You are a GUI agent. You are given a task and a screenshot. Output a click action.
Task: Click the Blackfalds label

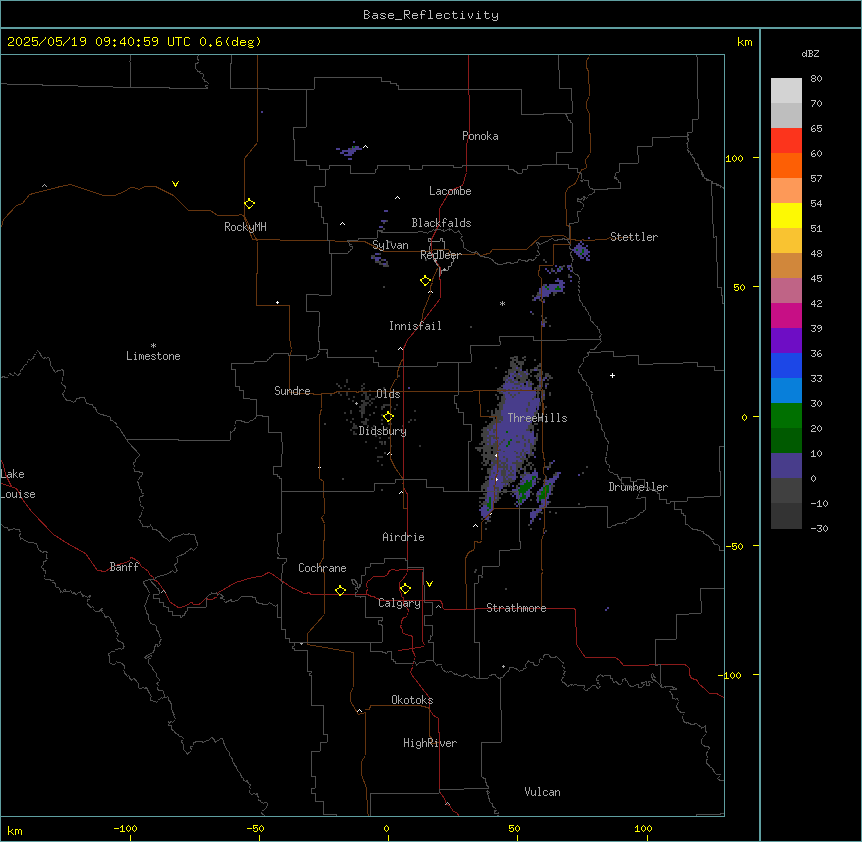[441, 223]
